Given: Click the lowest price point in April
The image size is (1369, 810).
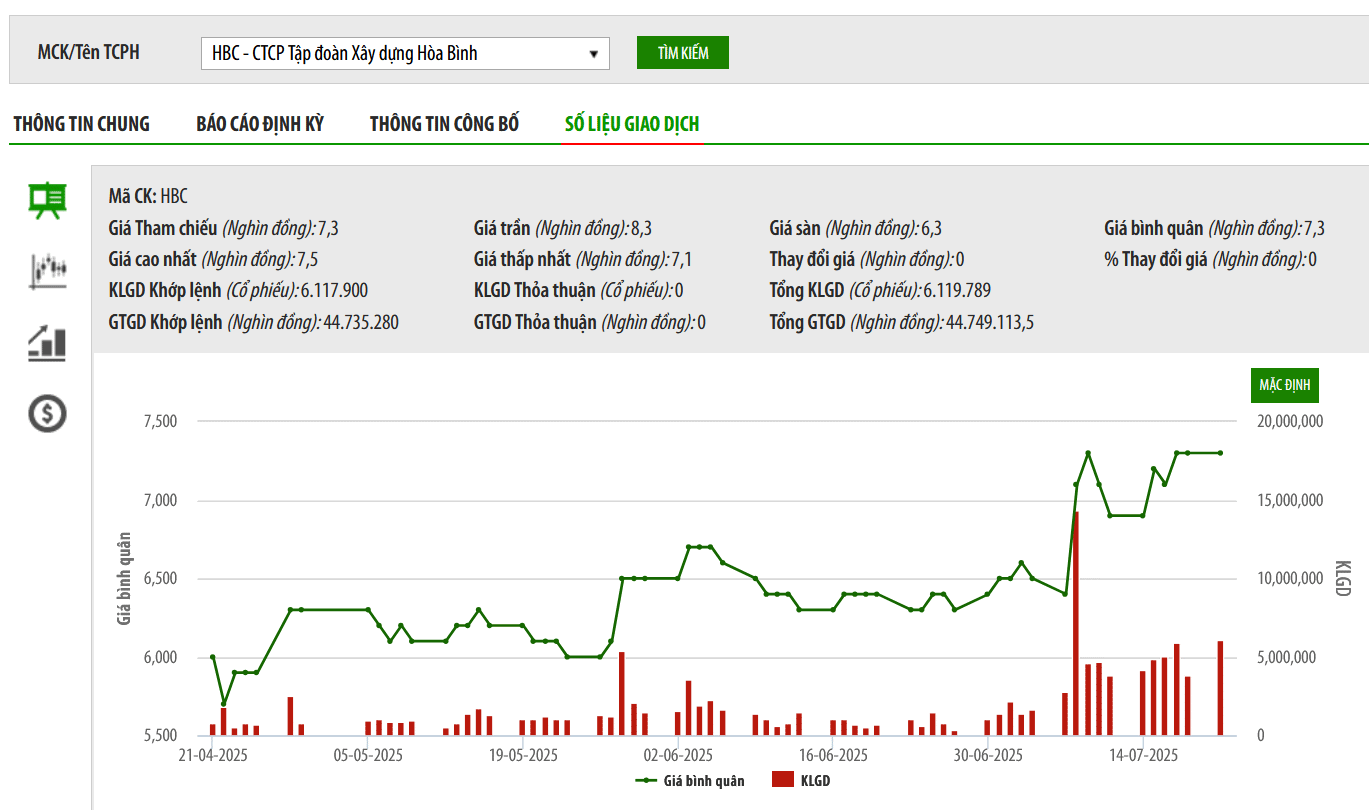Looking at the screenshot, I should click(223, 704).
